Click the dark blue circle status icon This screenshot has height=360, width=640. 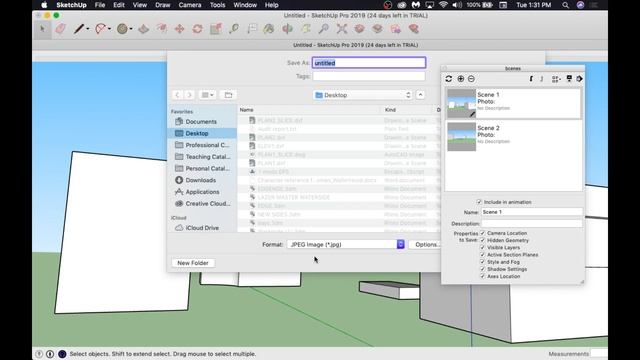(x=62, y=354)
